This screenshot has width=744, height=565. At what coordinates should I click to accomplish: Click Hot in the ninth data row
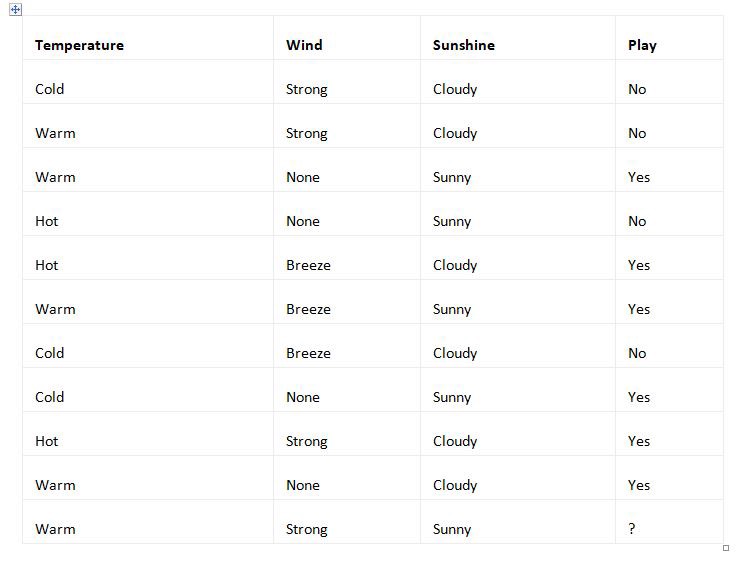tap(47, 441)
